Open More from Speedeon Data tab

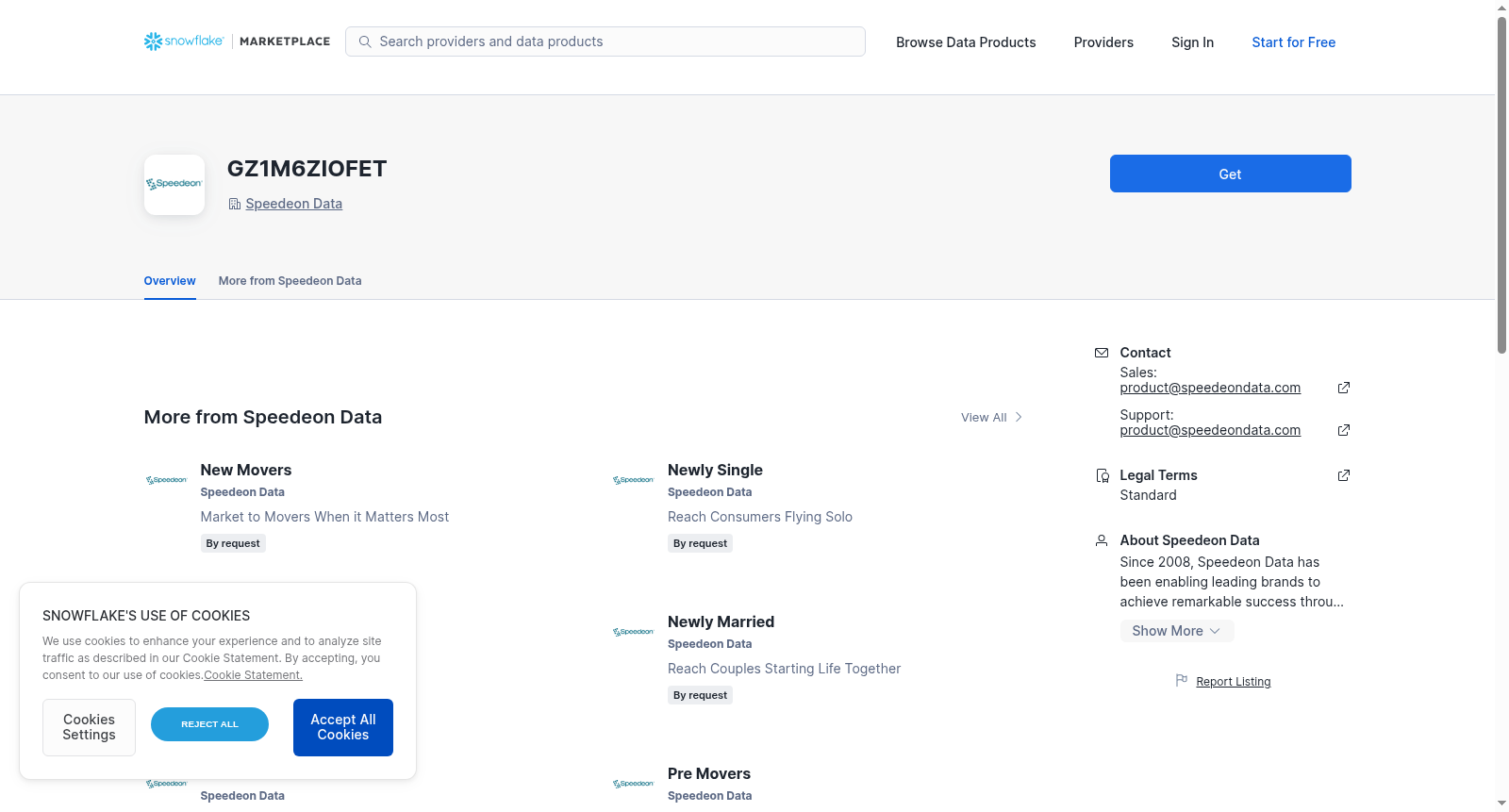click(290, 281)
